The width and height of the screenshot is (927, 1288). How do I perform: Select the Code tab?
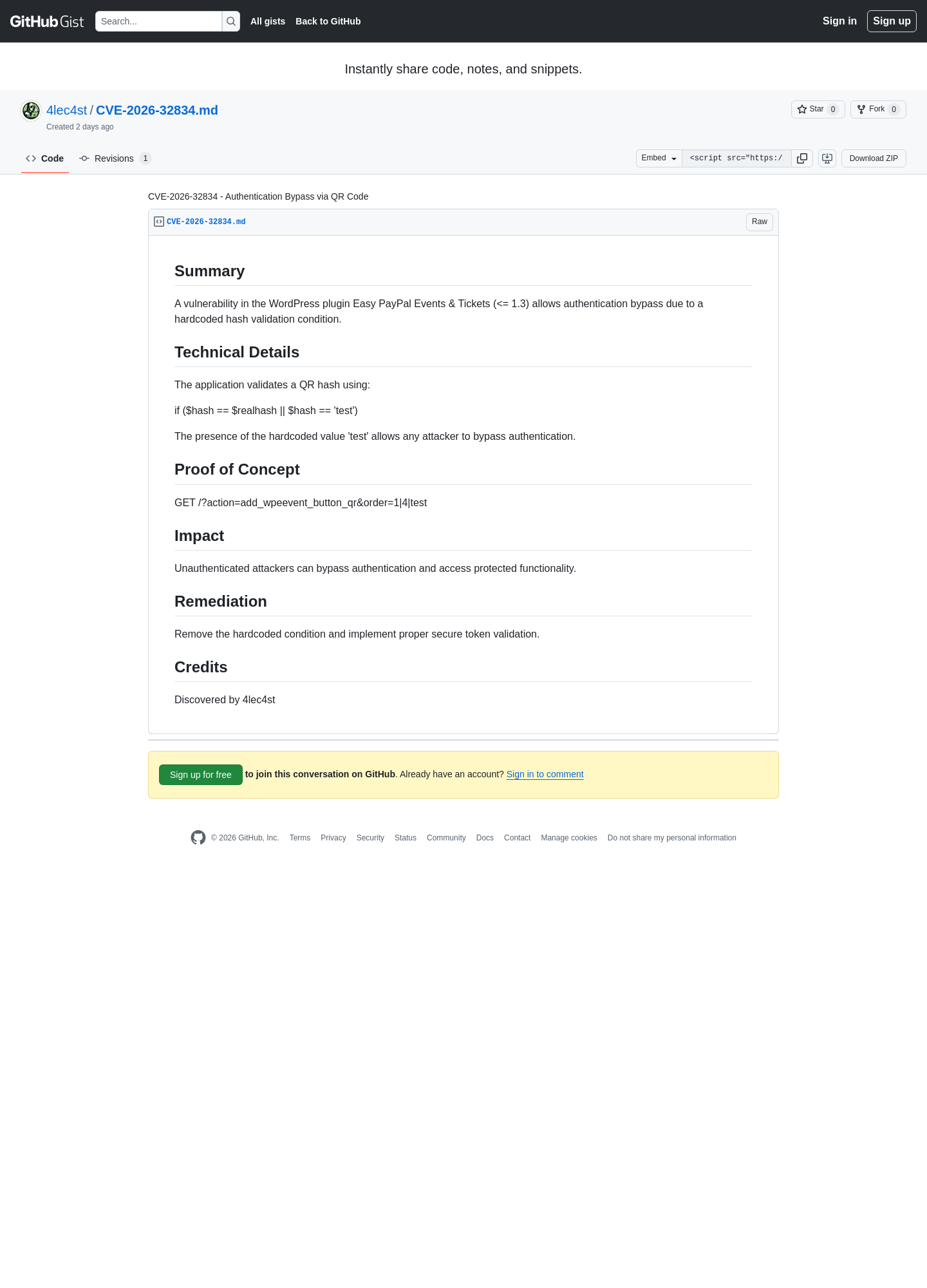point(45,158)
